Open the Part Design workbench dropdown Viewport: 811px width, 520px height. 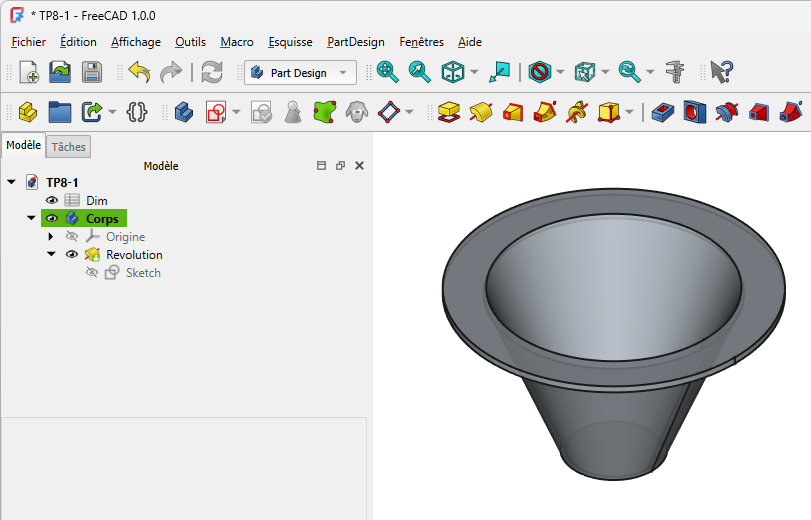point(300,73)
